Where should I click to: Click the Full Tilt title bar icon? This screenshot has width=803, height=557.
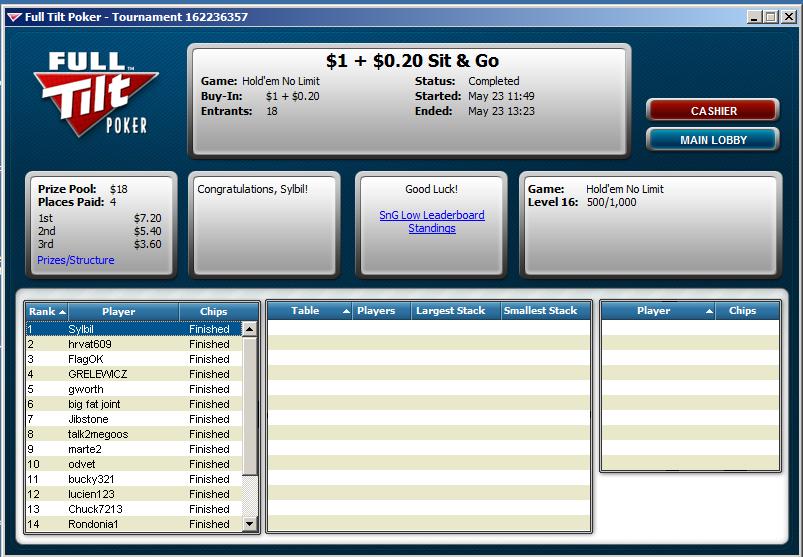point(14,17)
